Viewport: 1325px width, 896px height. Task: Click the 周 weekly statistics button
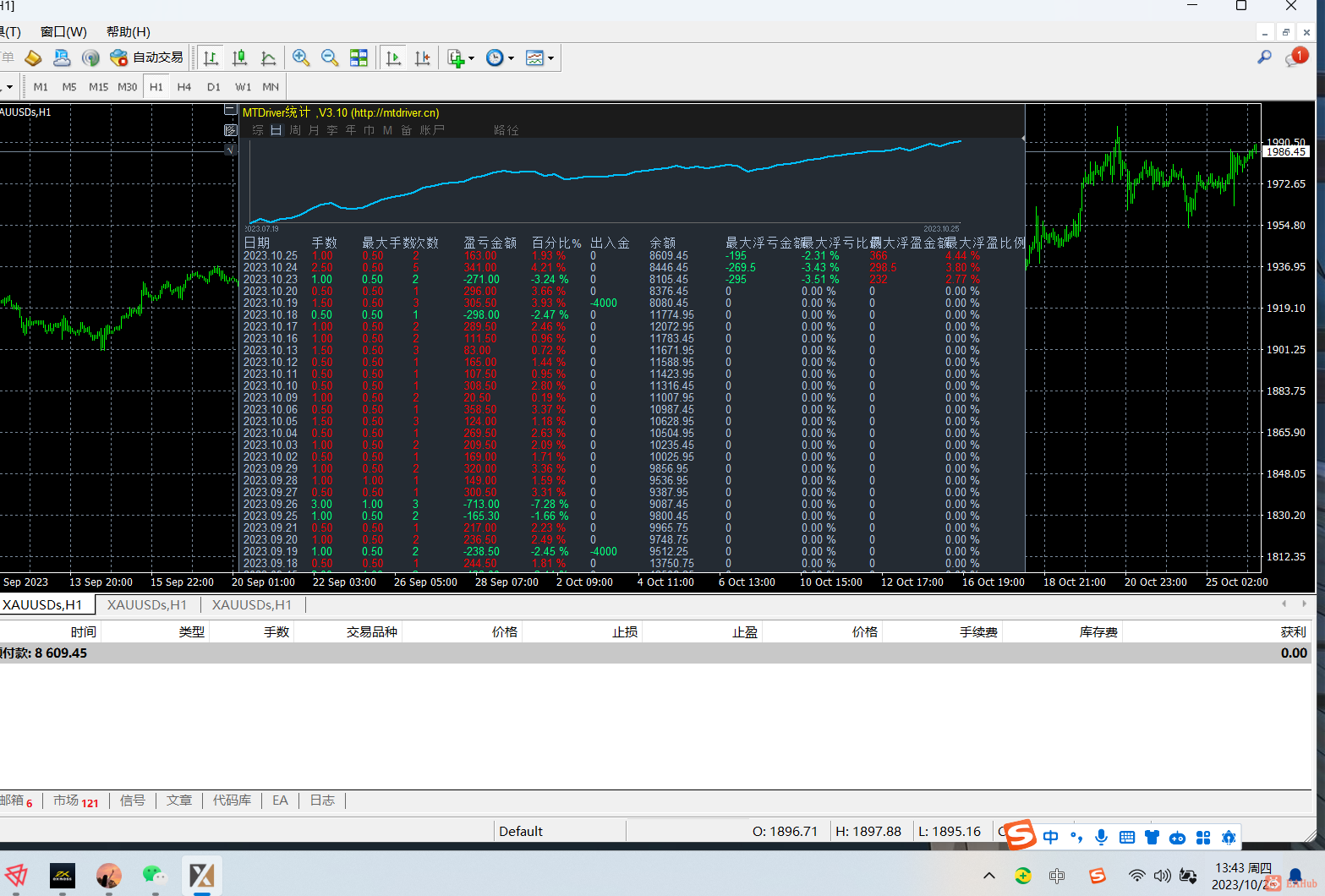[x=295, y=130]
